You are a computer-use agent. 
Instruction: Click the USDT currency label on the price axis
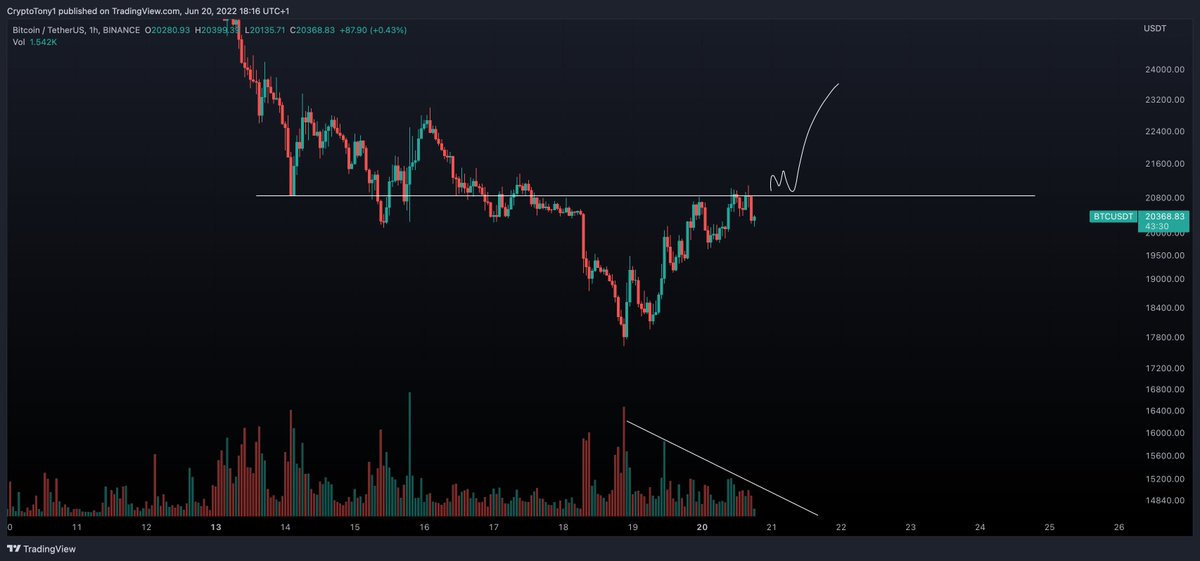[1155, 29]
